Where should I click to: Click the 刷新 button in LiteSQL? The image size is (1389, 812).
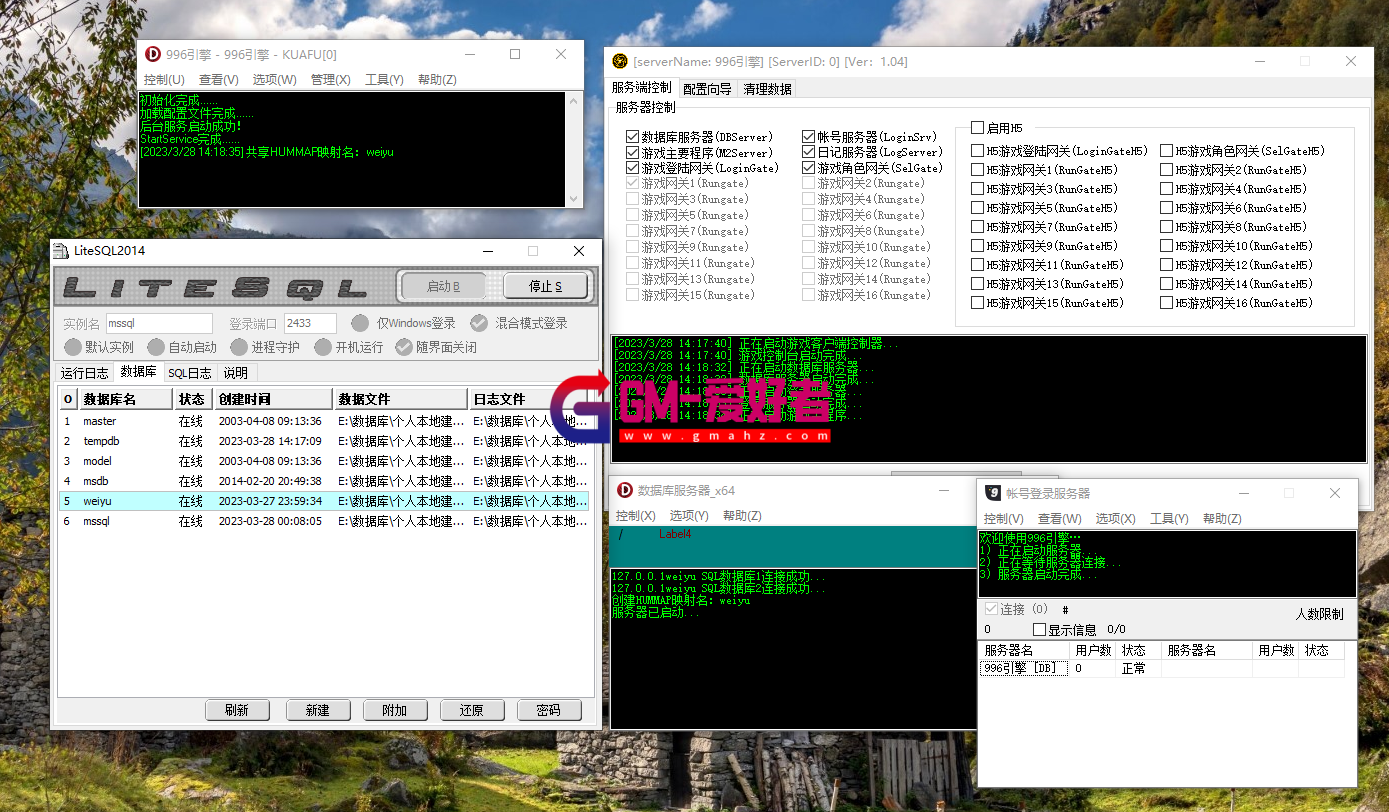click(237, 710)
